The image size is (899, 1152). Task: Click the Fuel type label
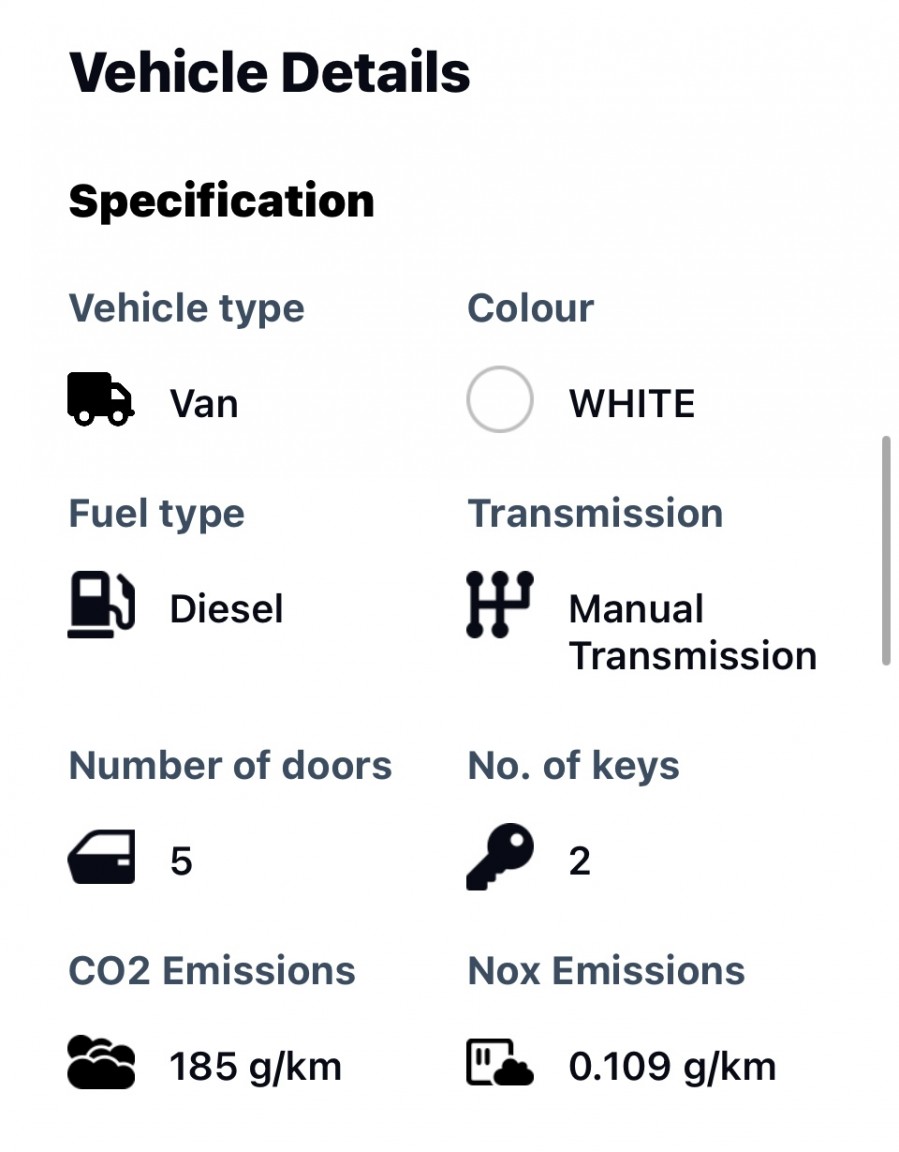tap(156, 513)
